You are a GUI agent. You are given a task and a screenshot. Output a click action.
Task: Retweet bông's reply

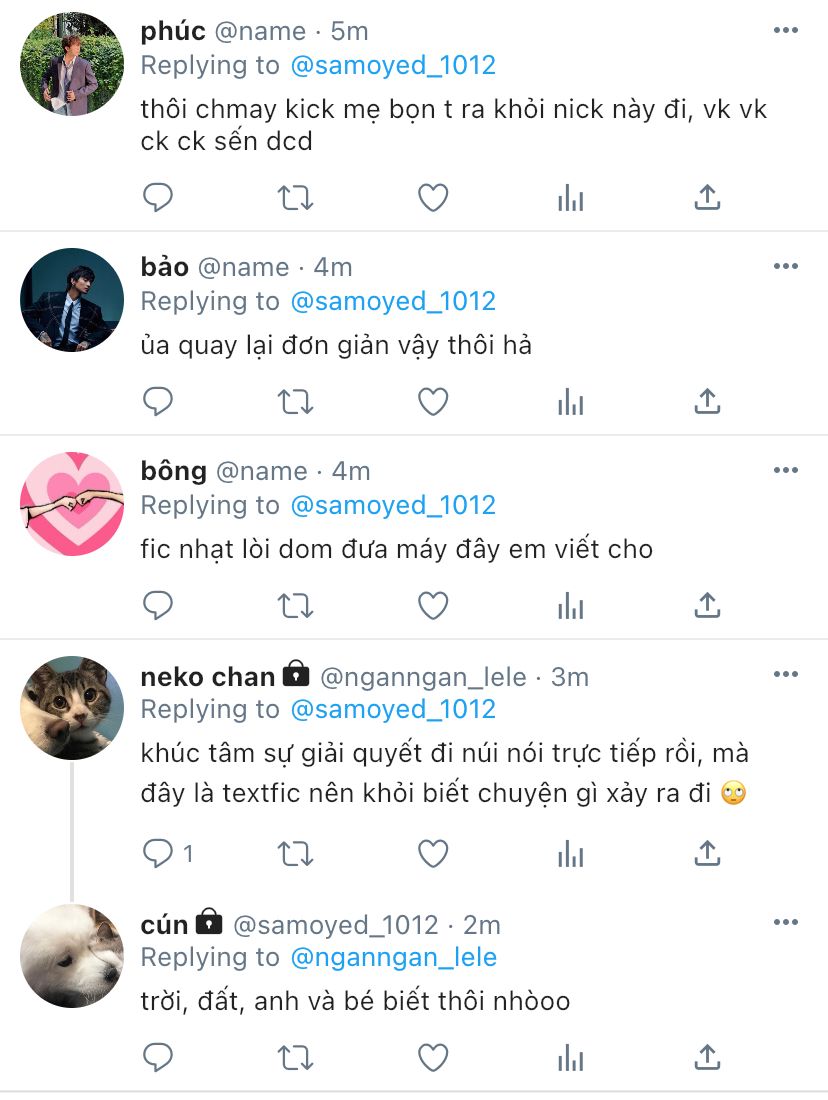(295, 606)
